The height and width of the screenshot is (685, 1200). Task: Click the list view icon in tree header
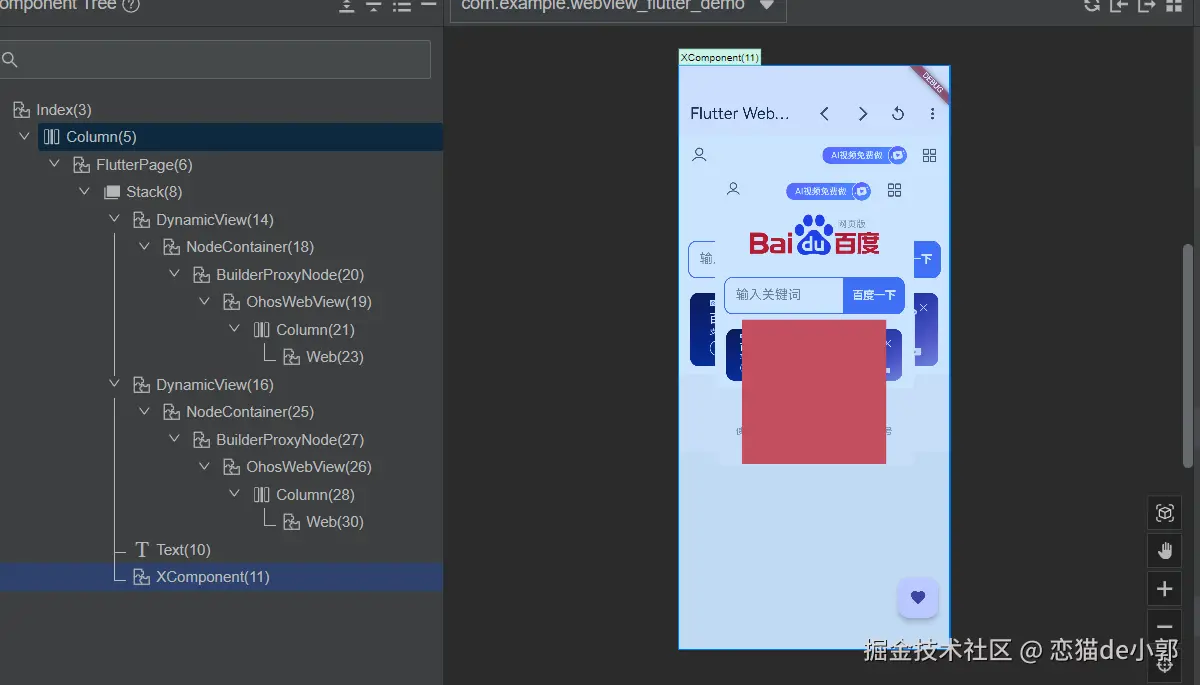[x=402, y=6]
